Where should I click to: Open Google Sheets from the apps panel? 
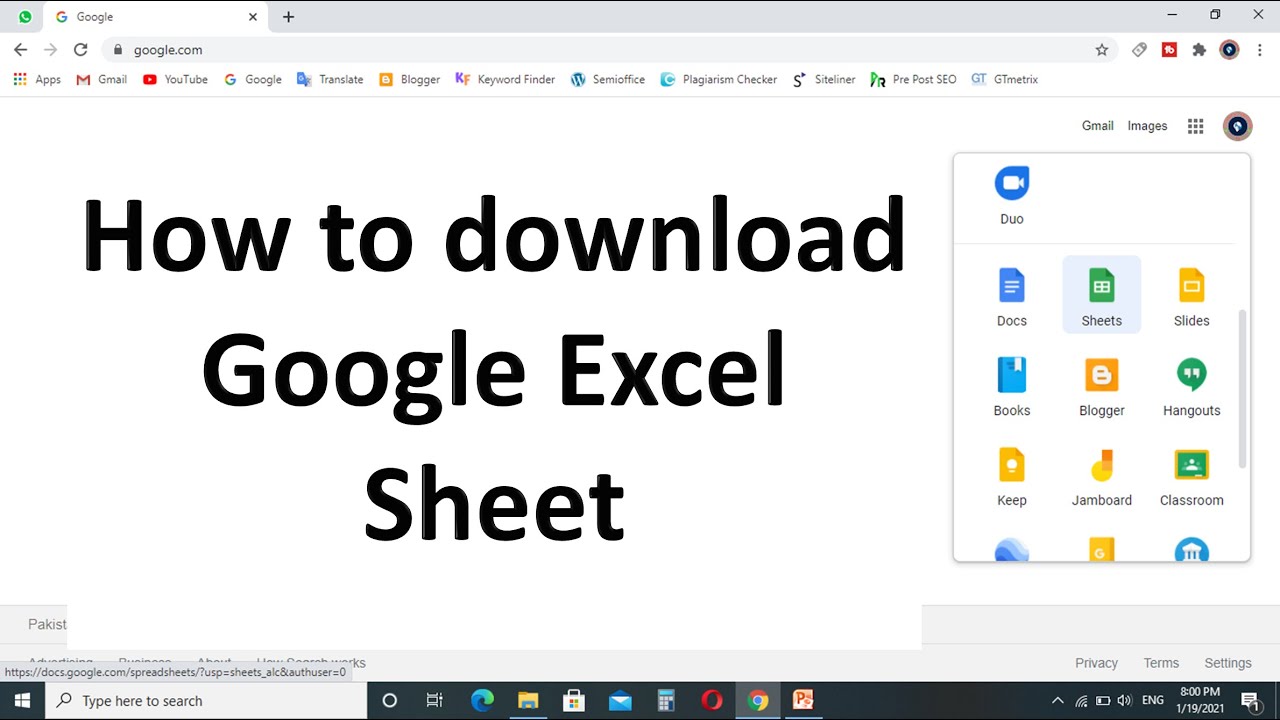tap(1101, 295)
